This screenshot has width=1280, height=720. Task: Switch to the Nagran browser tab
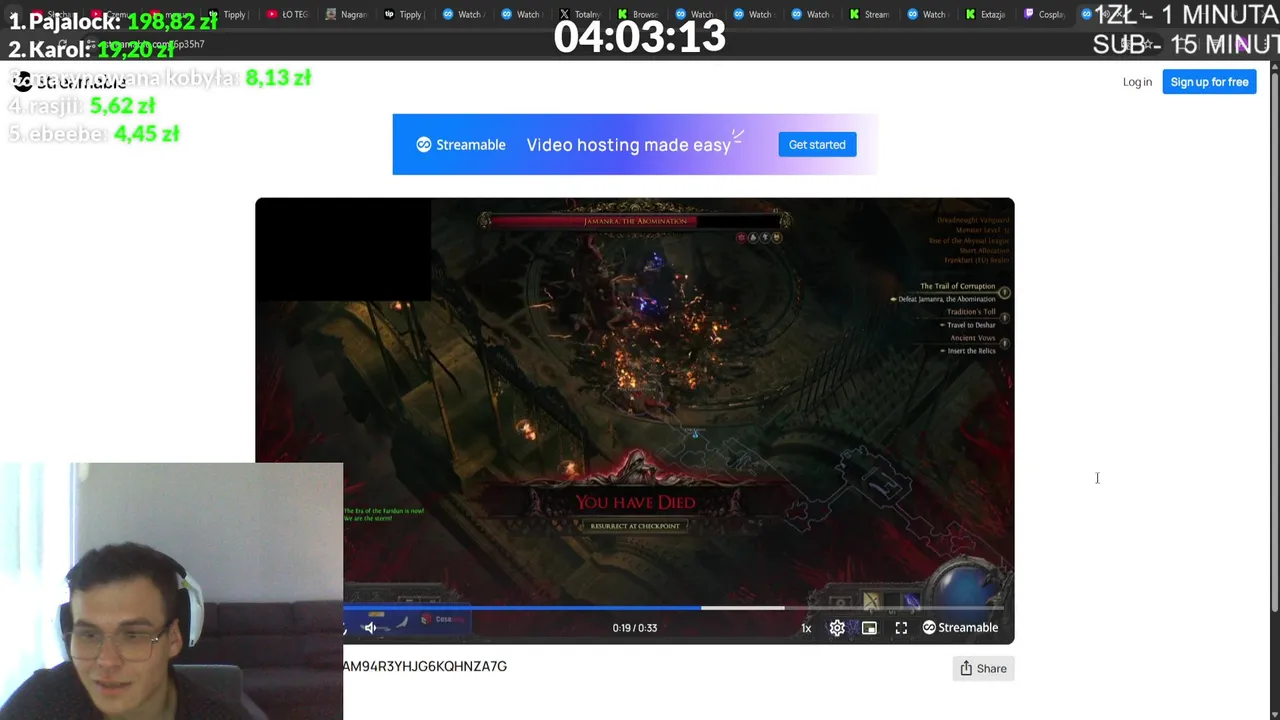pyautogui.click(x=345, y=14)
